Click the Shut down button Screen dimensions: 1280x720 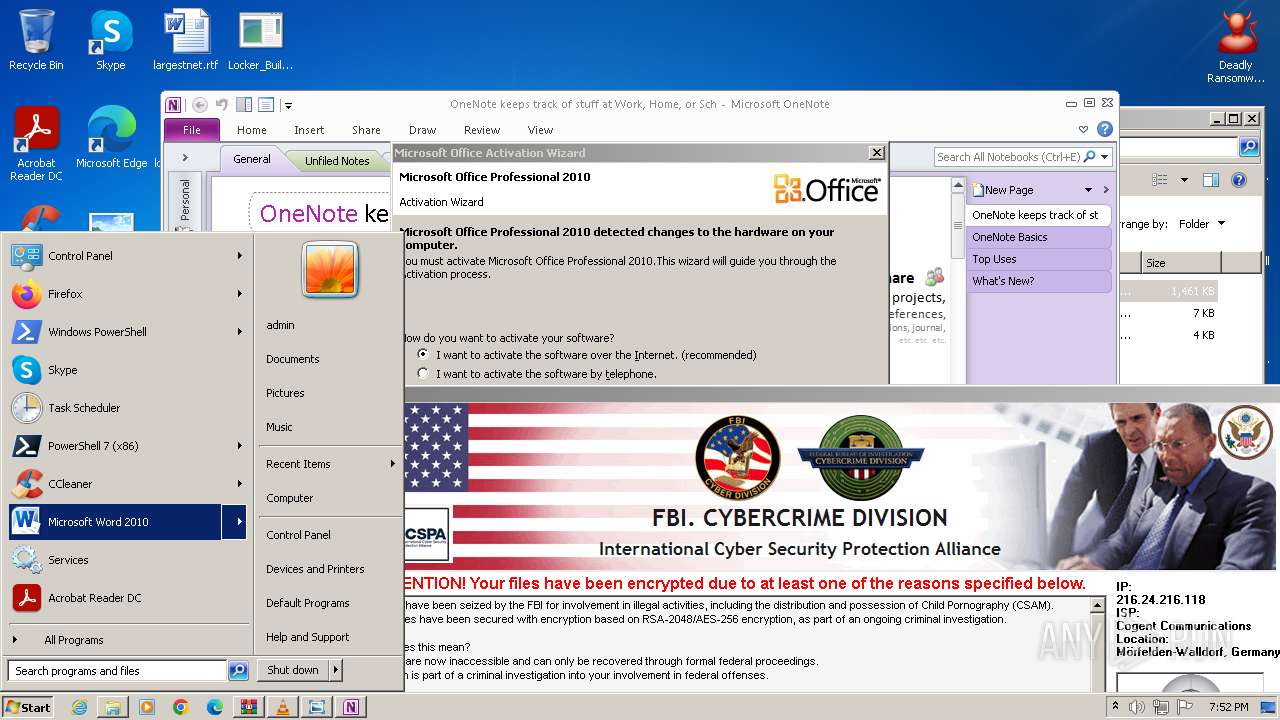[x=293, y=670]
